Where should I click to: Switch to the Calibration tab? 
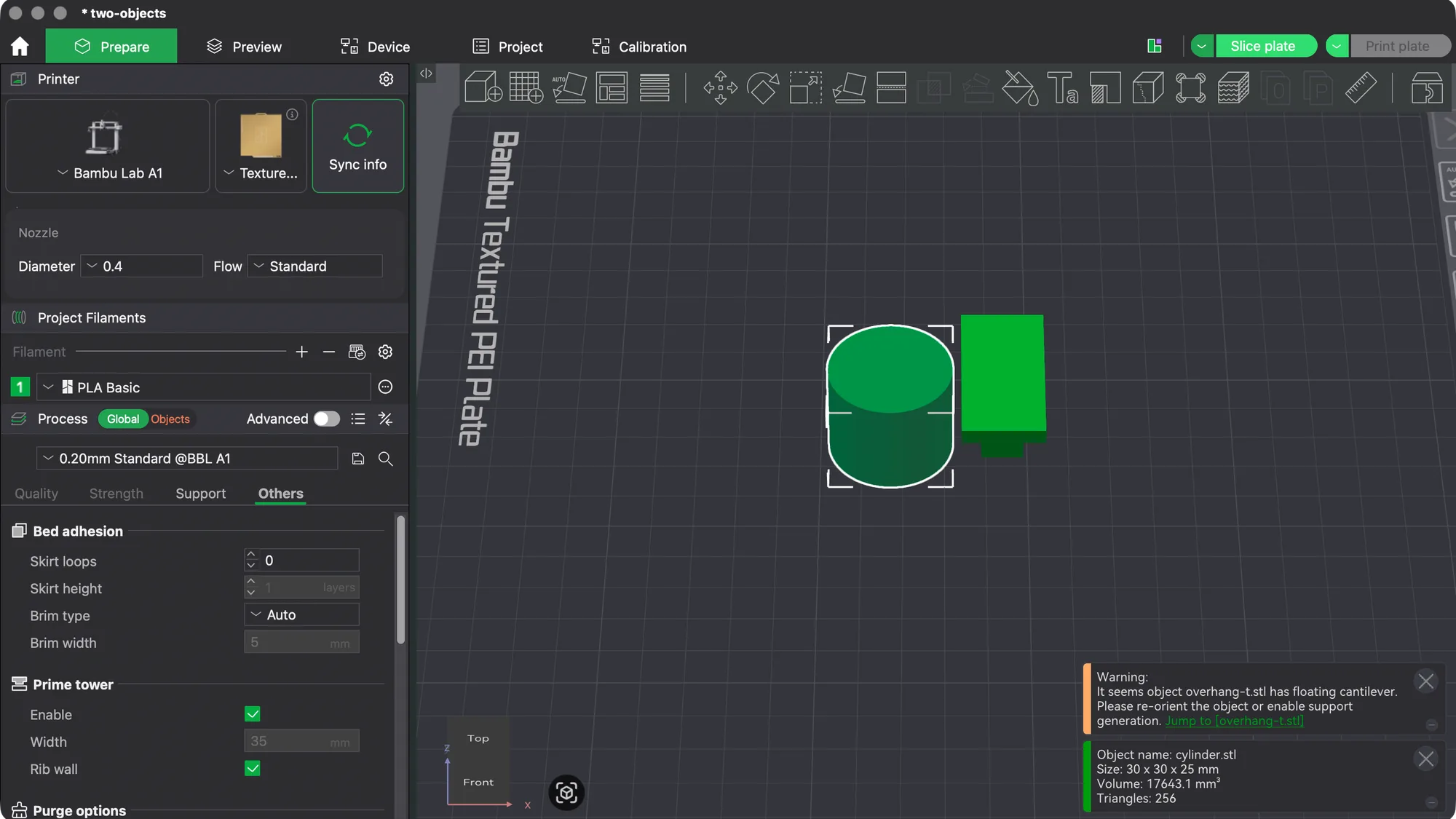(x=639, y=47)
